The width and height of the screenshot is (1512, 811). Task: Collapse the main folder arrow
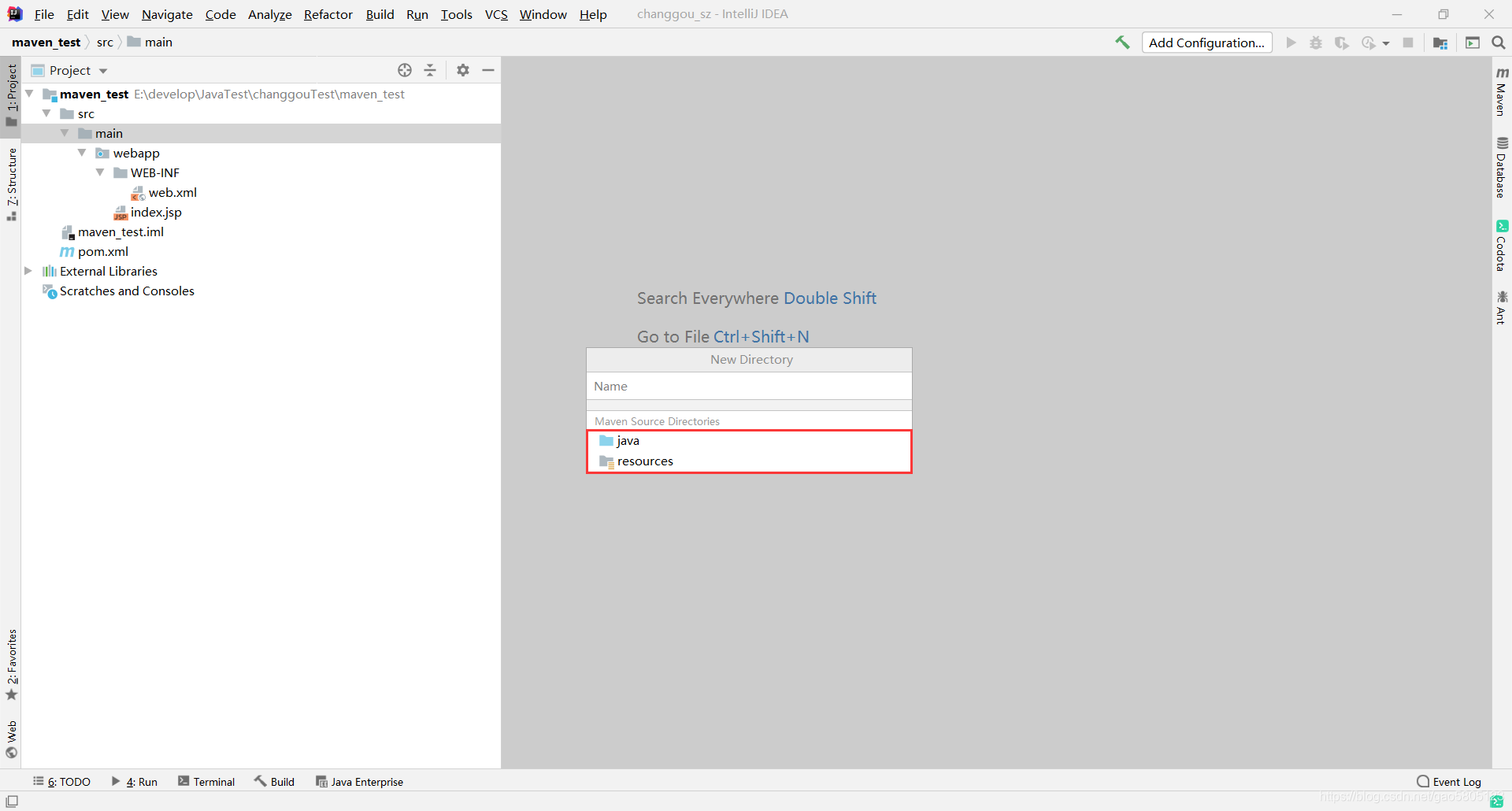[x=65, y=133]
